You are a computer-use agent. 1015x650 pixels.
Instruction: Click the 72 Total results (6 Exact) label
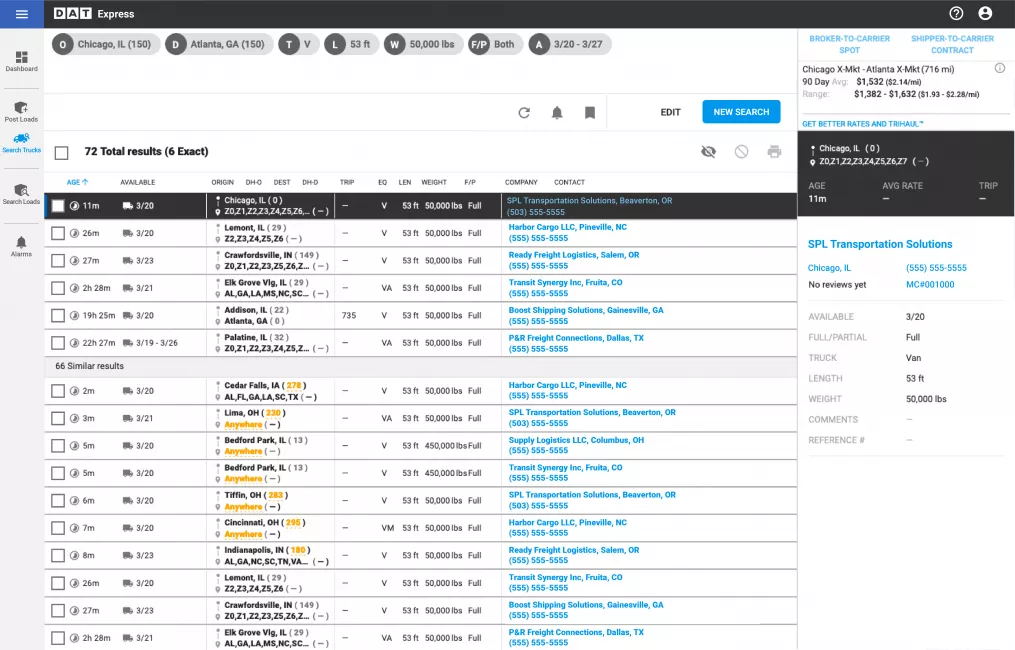tap(146, 151)
